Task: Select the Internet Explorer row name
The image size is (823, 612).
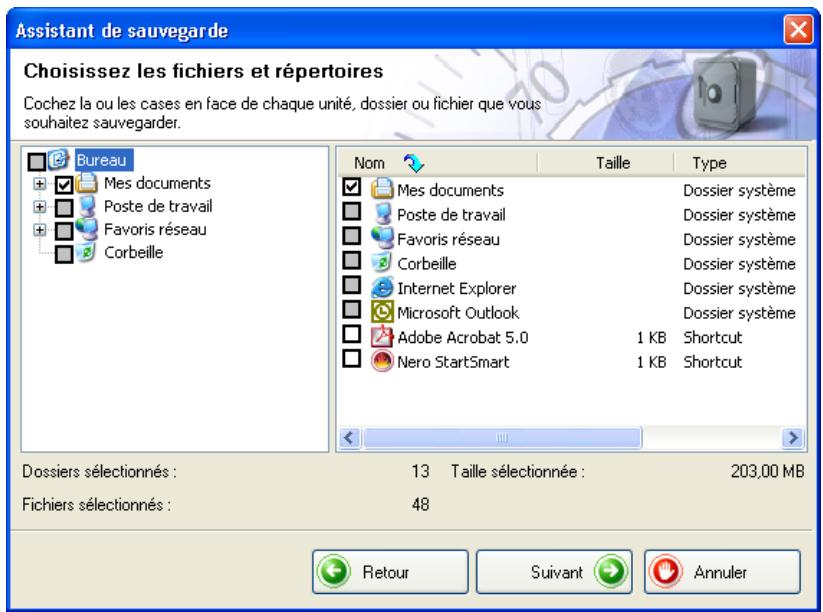Action: (x=457, y=288)
